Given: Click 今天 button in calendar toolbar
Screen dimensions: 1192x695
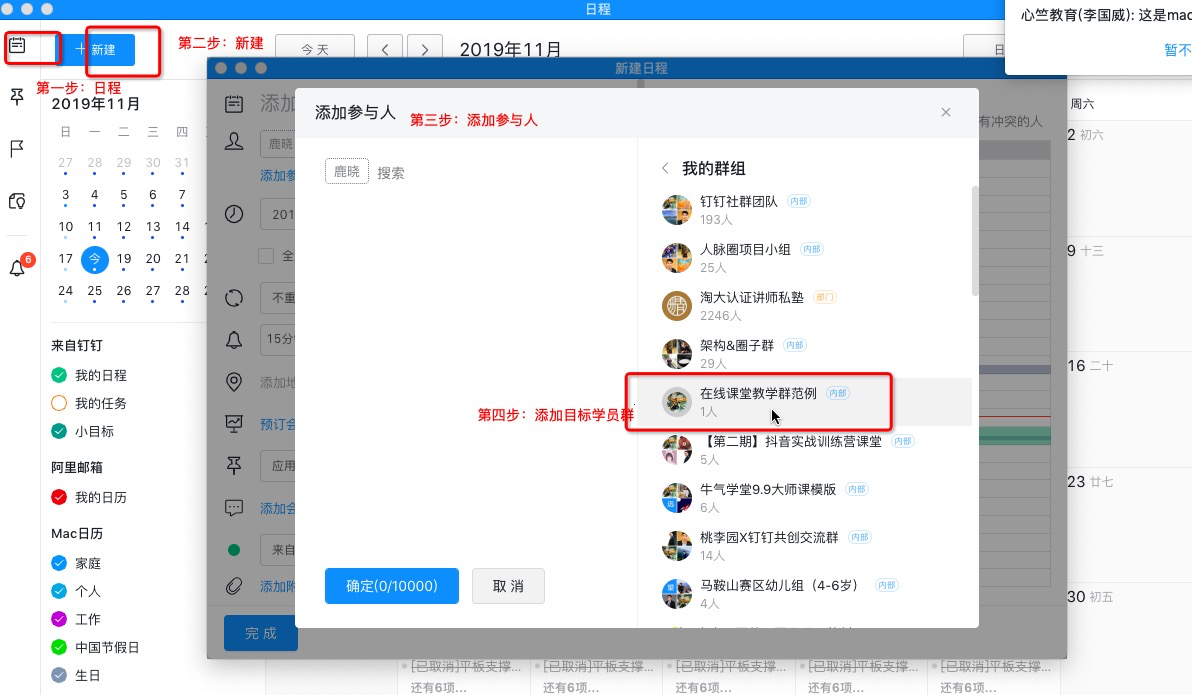Looking at the screenshot, I should tap(315, 49).
